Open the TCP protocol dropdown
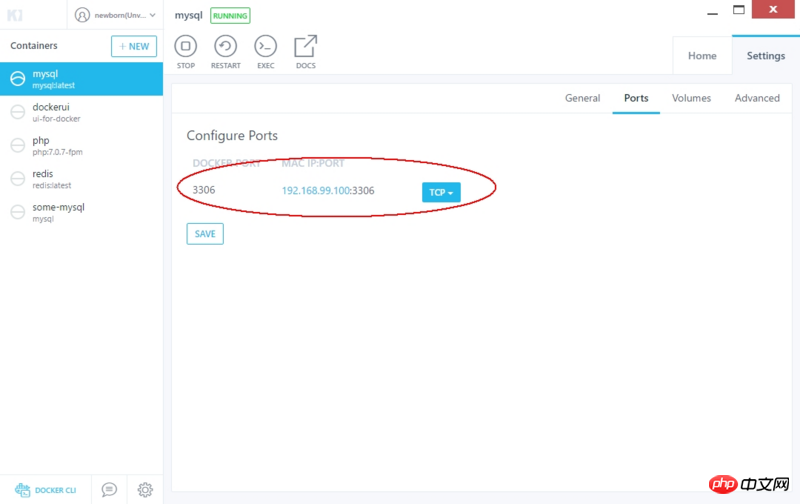The image size is (800, 504). pyautogui.click(x=441, y=192)
